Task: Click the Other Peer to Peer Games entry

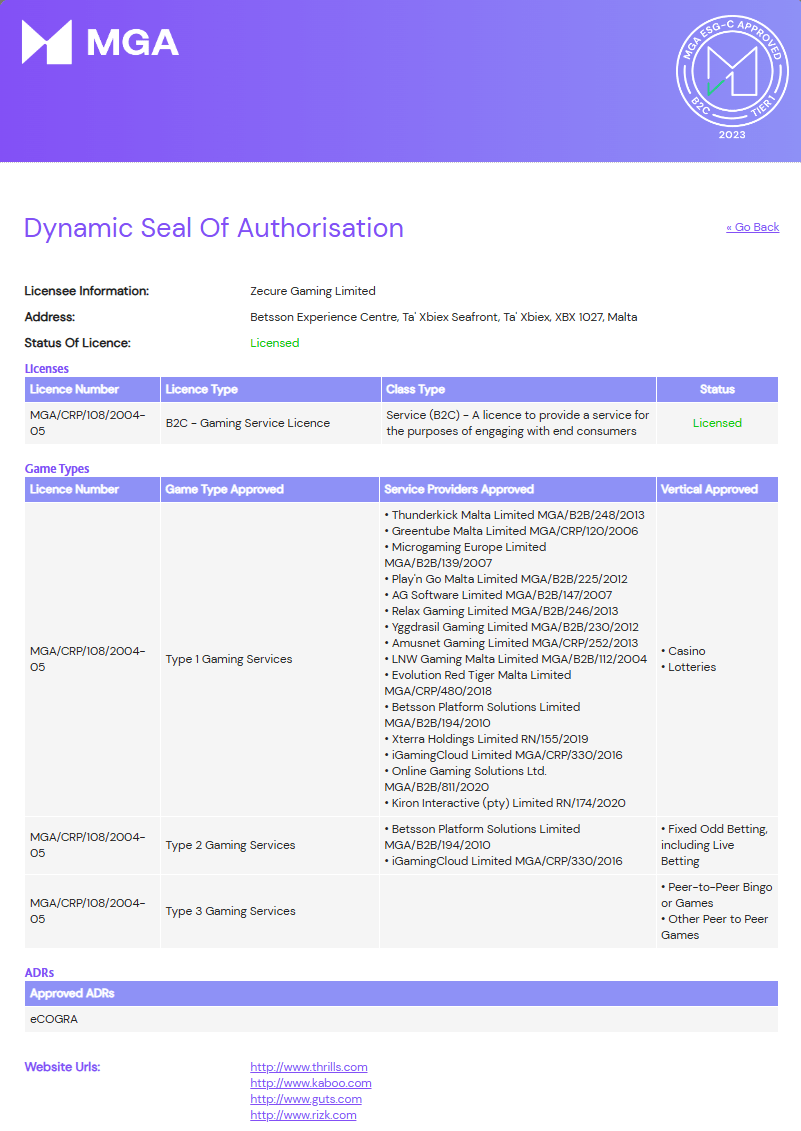Action: 714,927
